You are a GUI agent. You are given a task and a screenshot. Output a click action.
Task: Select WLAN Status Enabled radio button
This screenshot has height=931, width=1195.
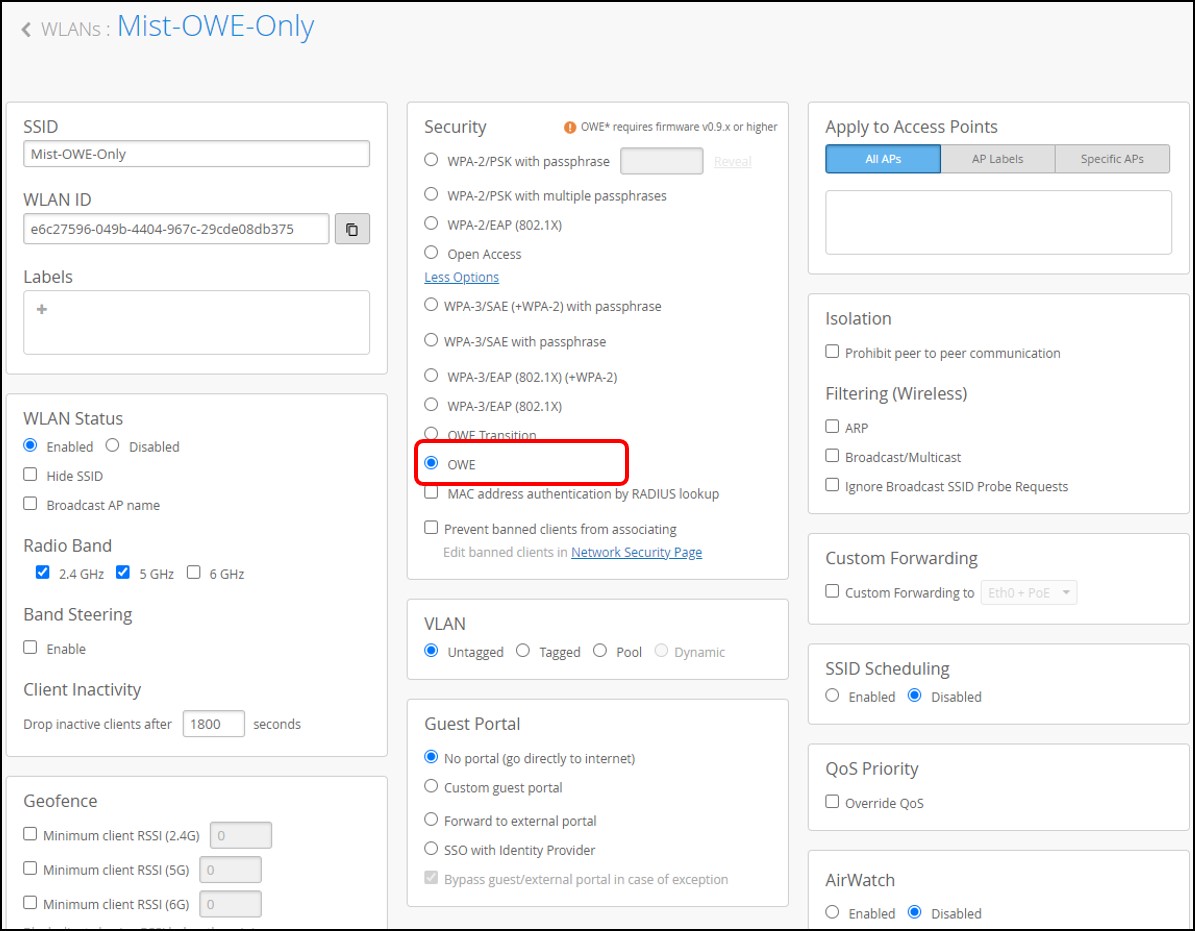pyautogui.click(x=30, y=445)
